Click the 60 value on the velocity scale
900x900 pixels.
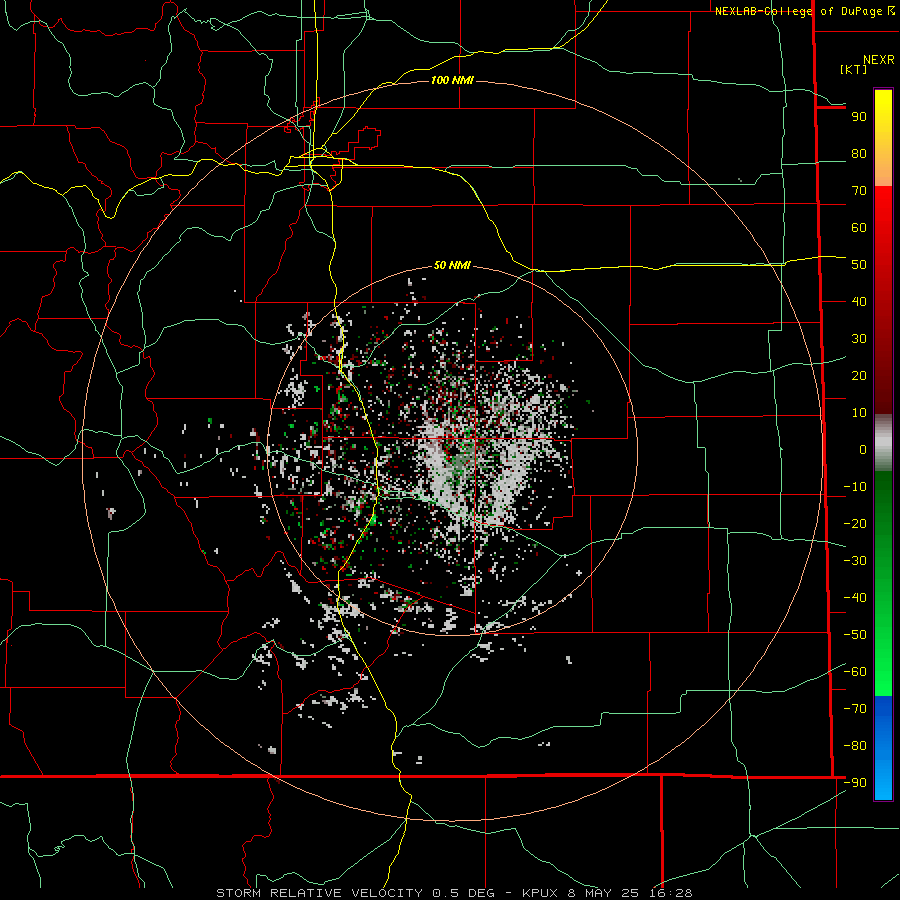click(x=859, y=228)
